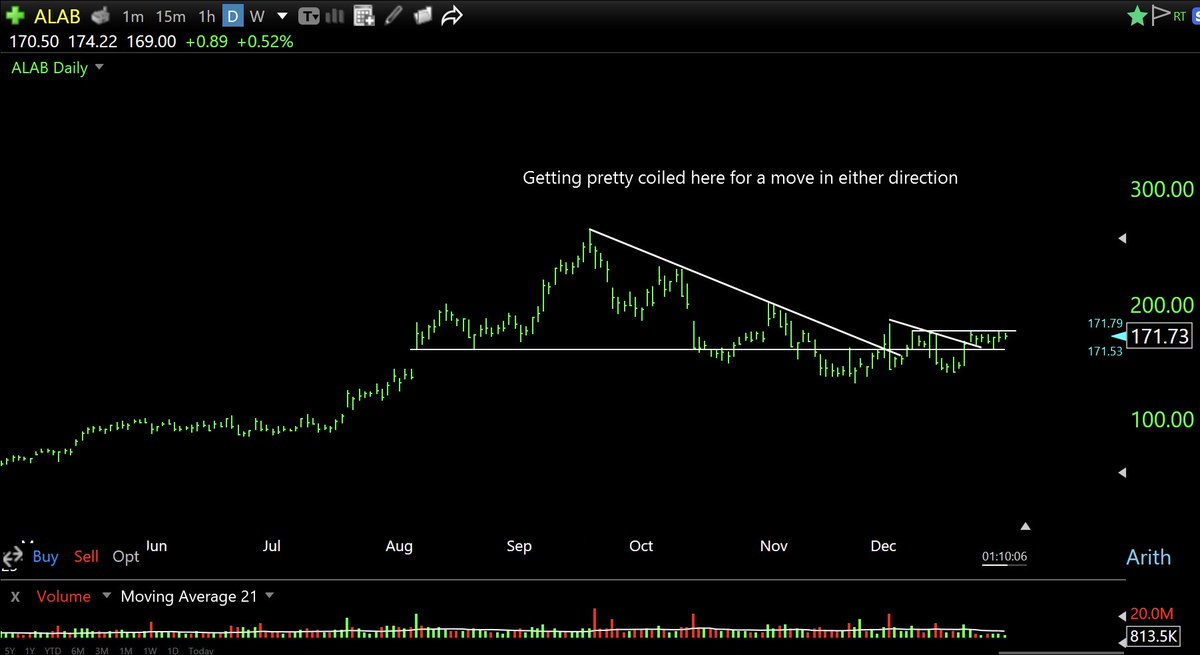Screen dimensions: 1200x655
Task: Click the 300.00 price axis label
Action: tap(1160, 189)
